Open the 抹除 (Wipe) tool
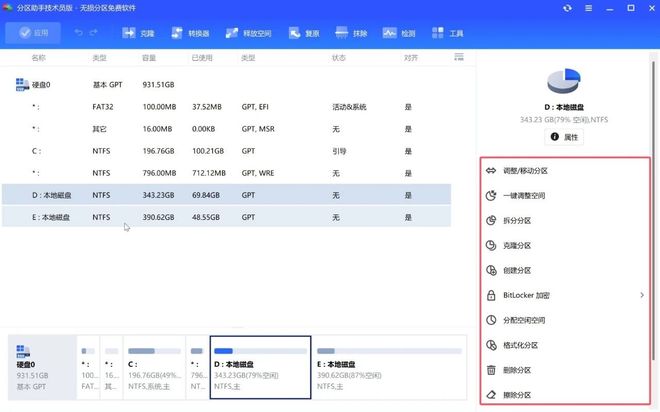 352,33
